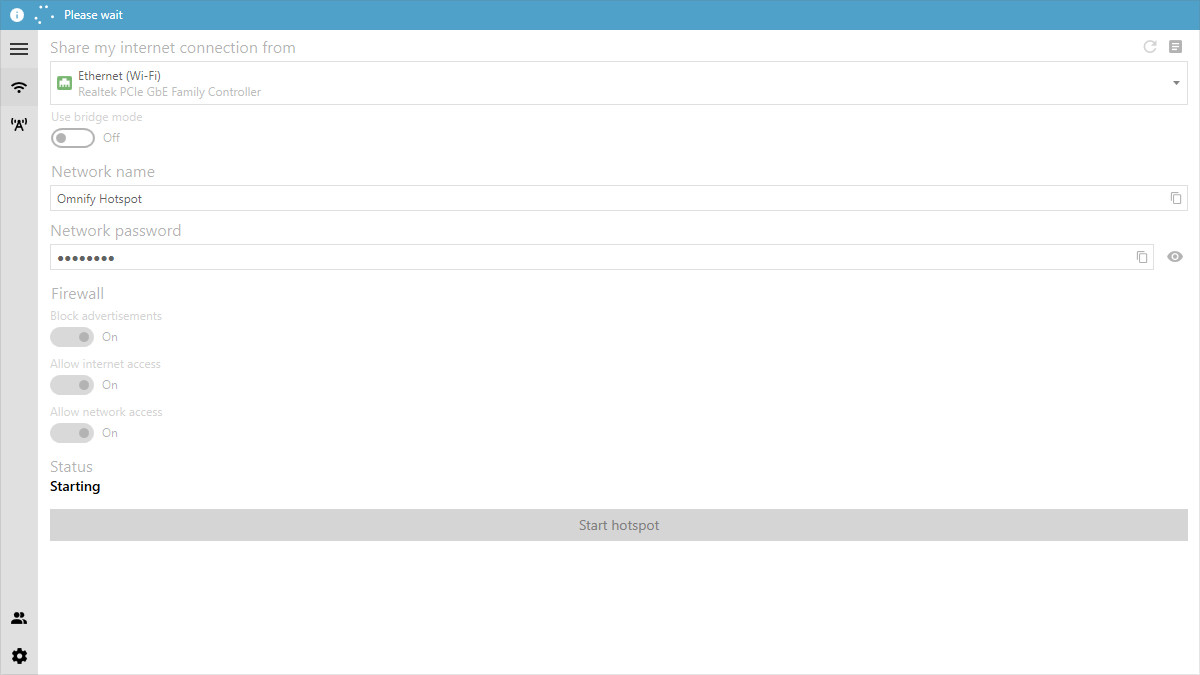Viewport: 1200px width, 675px height.
Task: Enable Use bridge mode
Action: point(72,137)
